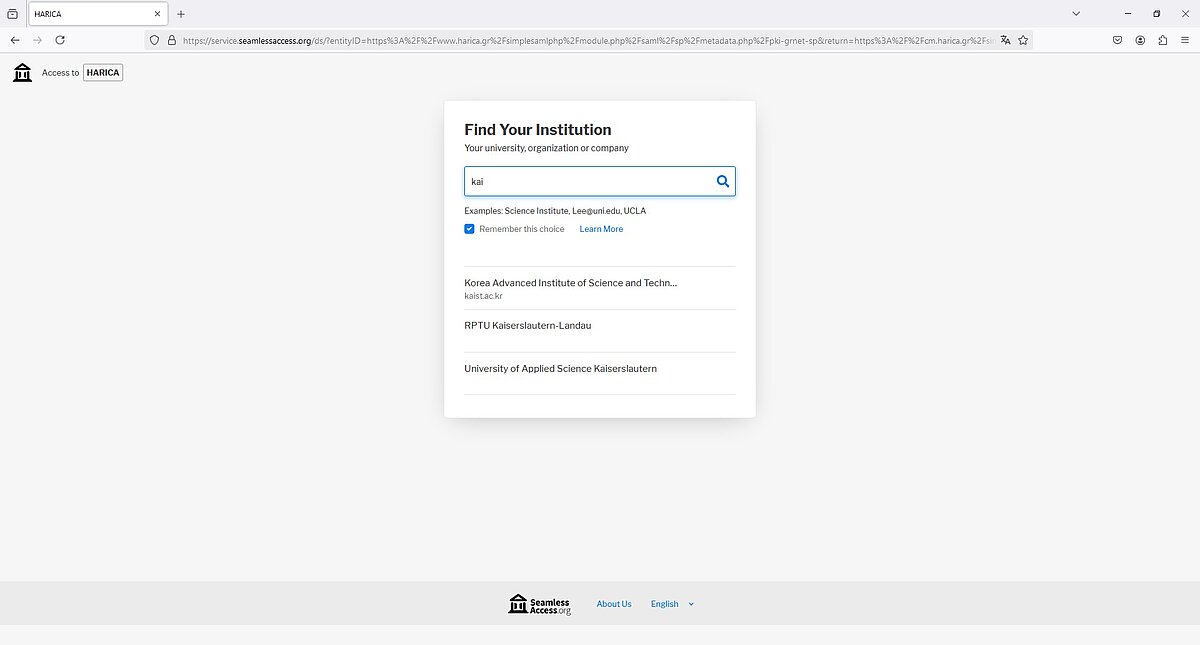Open a new tab with plus button
Image resolution: width=1200 pixels, height=645 pixels.
pos(181,14)
